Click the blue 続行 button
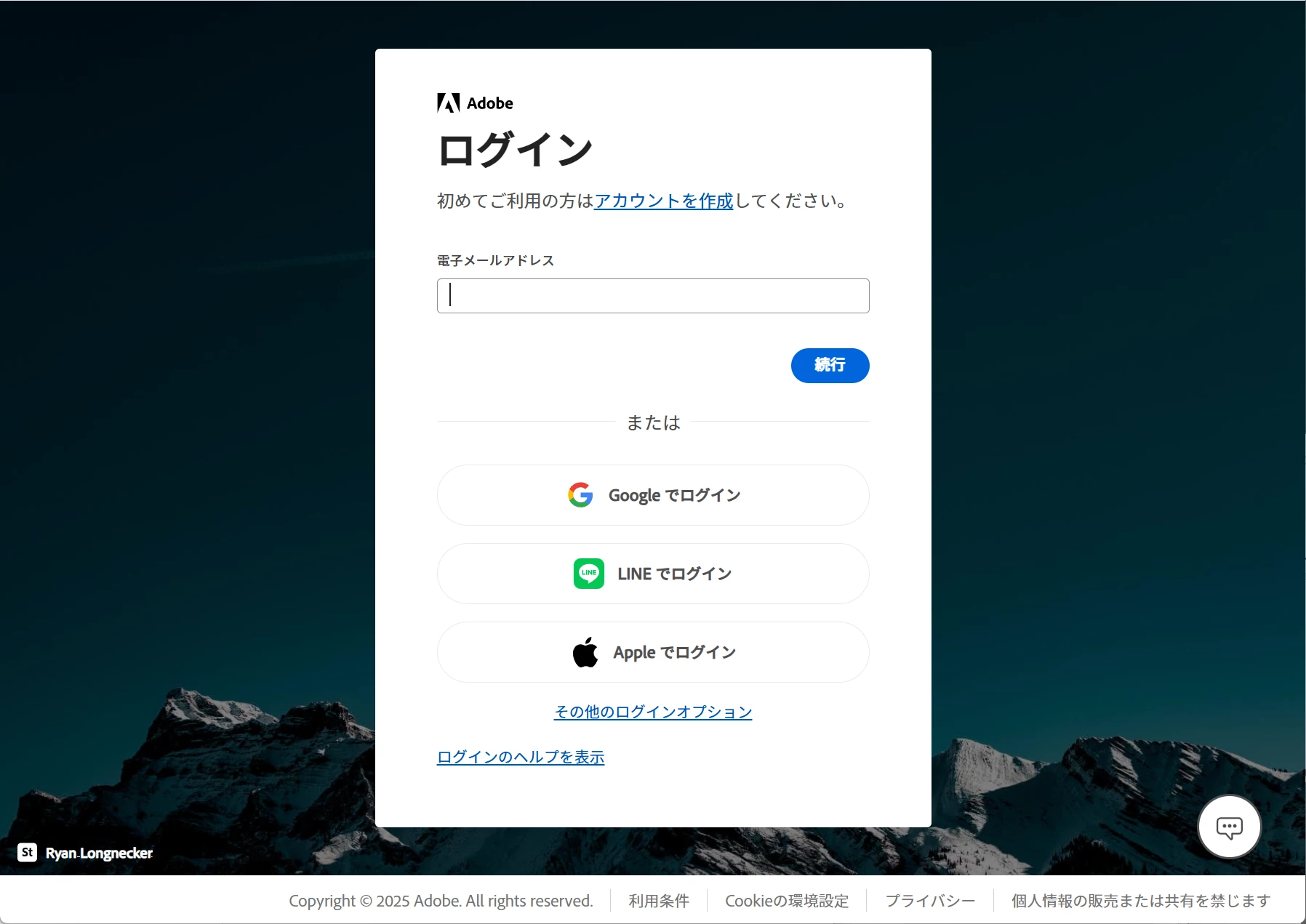This screenshot has width=1306, height=924. coord(830,366)
